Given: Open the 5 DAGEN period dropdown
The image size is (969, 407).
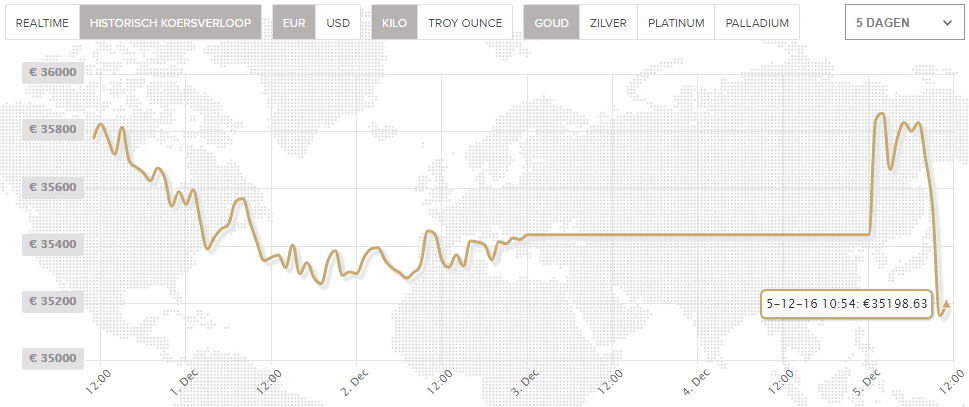Looking at the screenshot, I should (x=904, y=23).
